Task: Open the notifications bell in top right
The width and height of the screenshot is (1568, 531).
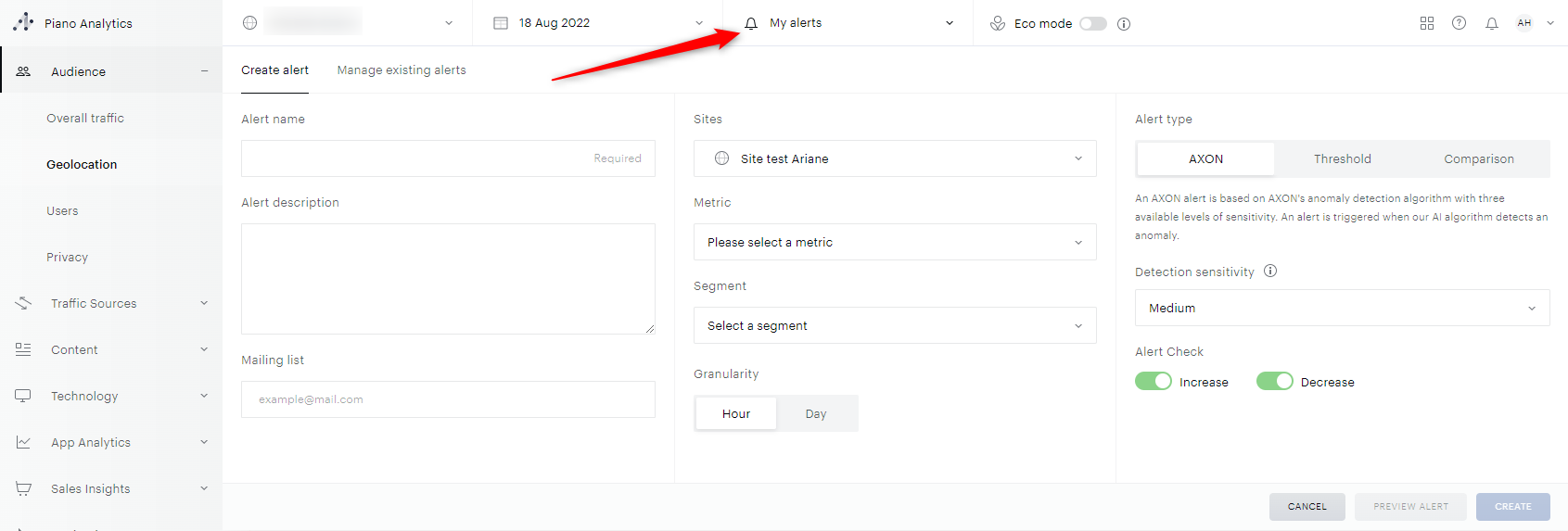Action: 1491,23
